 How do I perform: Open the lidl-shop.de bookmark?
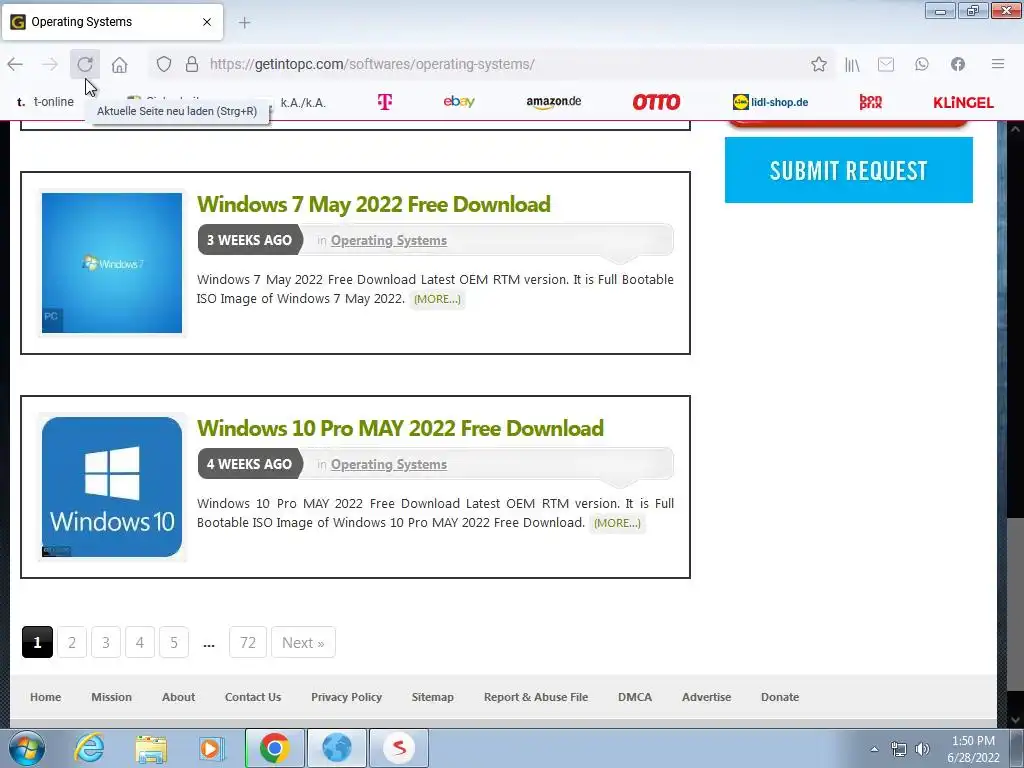(771, 102)
